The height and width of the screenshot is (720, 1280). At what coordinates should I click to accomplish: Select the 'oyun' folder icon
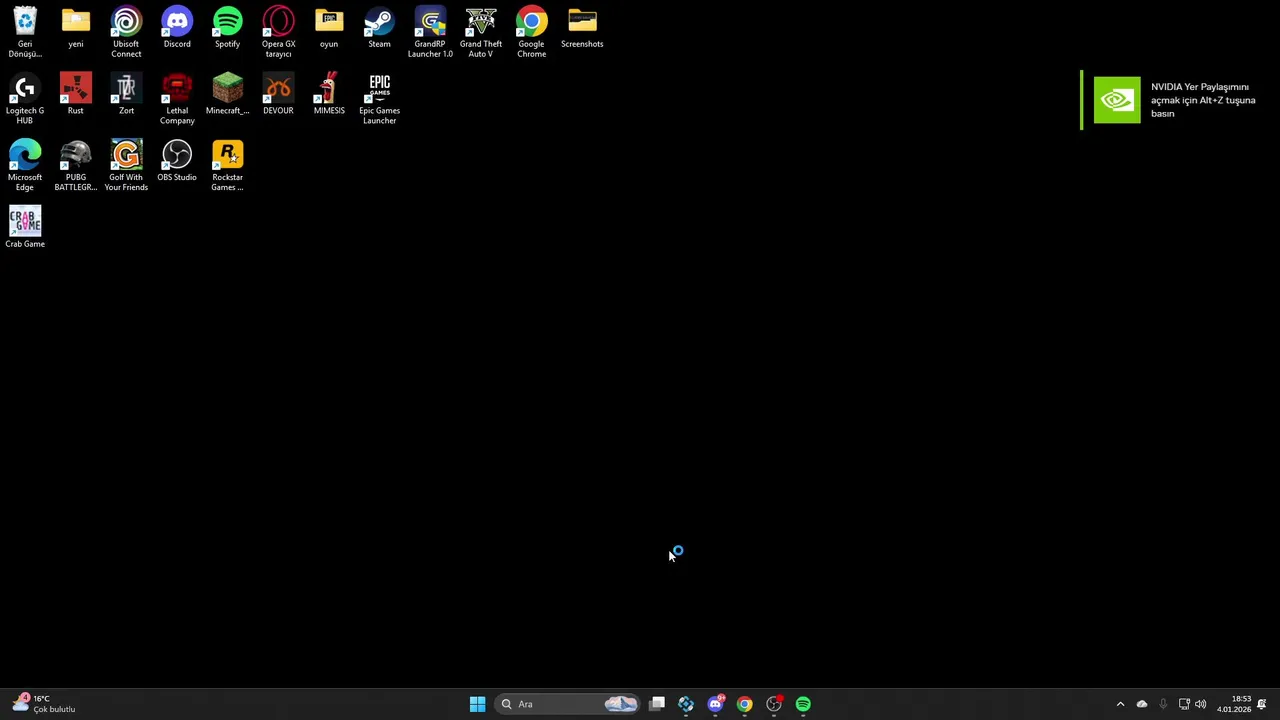click(329, 27)
